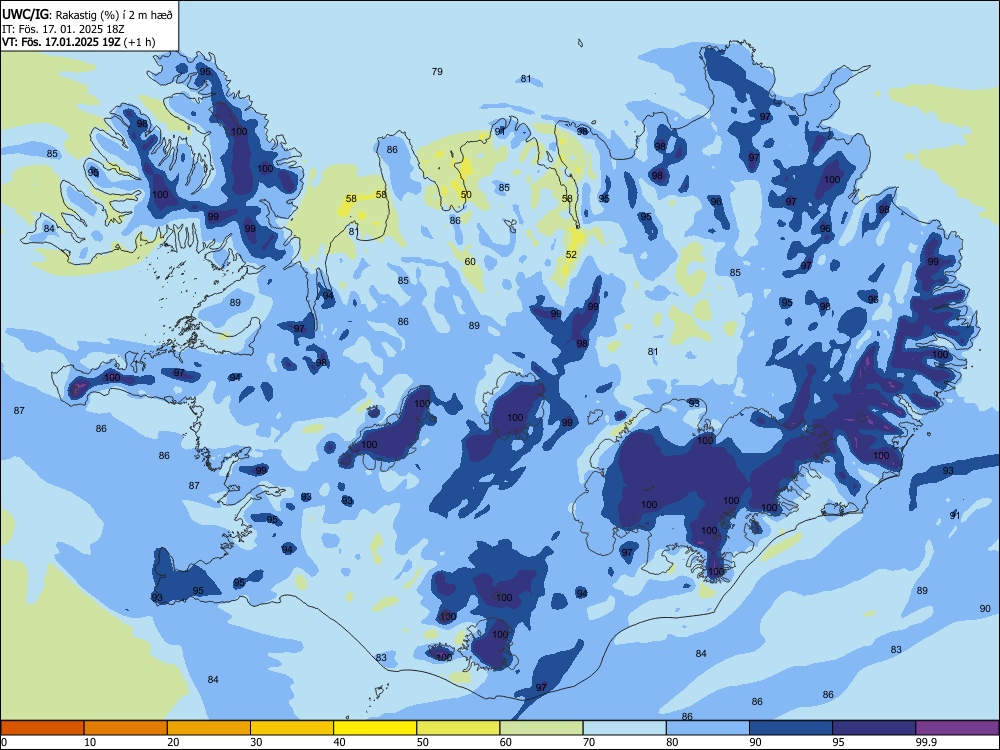Image resolution: width=1000 pixels, height=750 pixels.
Task: Click the legend scale label "20"
Action: coord(173,742)
